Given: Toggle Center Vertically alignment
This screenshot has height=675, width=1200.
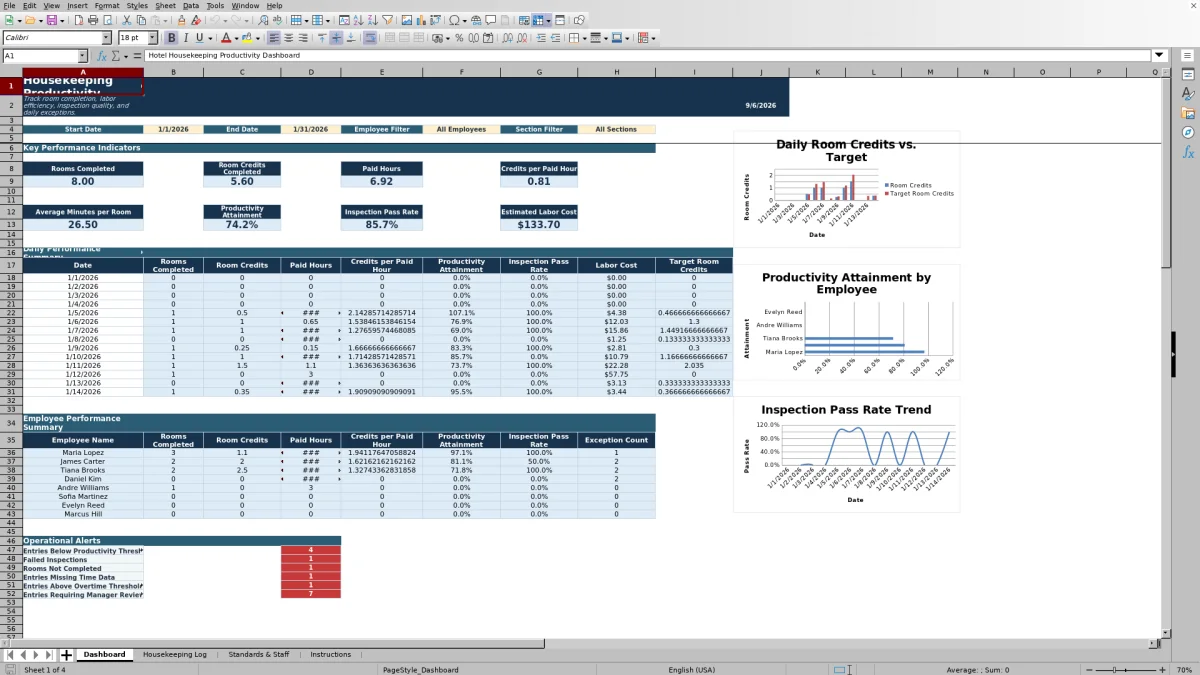Looking at the screenshot, I should click(x=336, y=38).
